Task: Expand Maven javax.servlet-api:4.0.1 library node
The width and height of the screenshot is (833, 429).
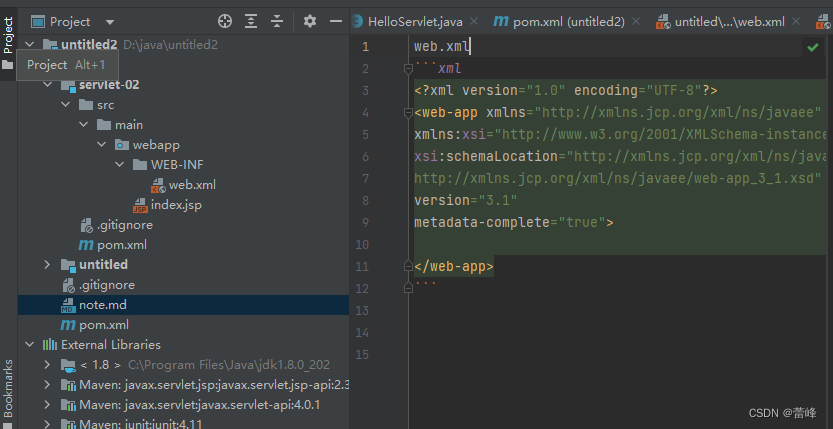Action: 48,405
